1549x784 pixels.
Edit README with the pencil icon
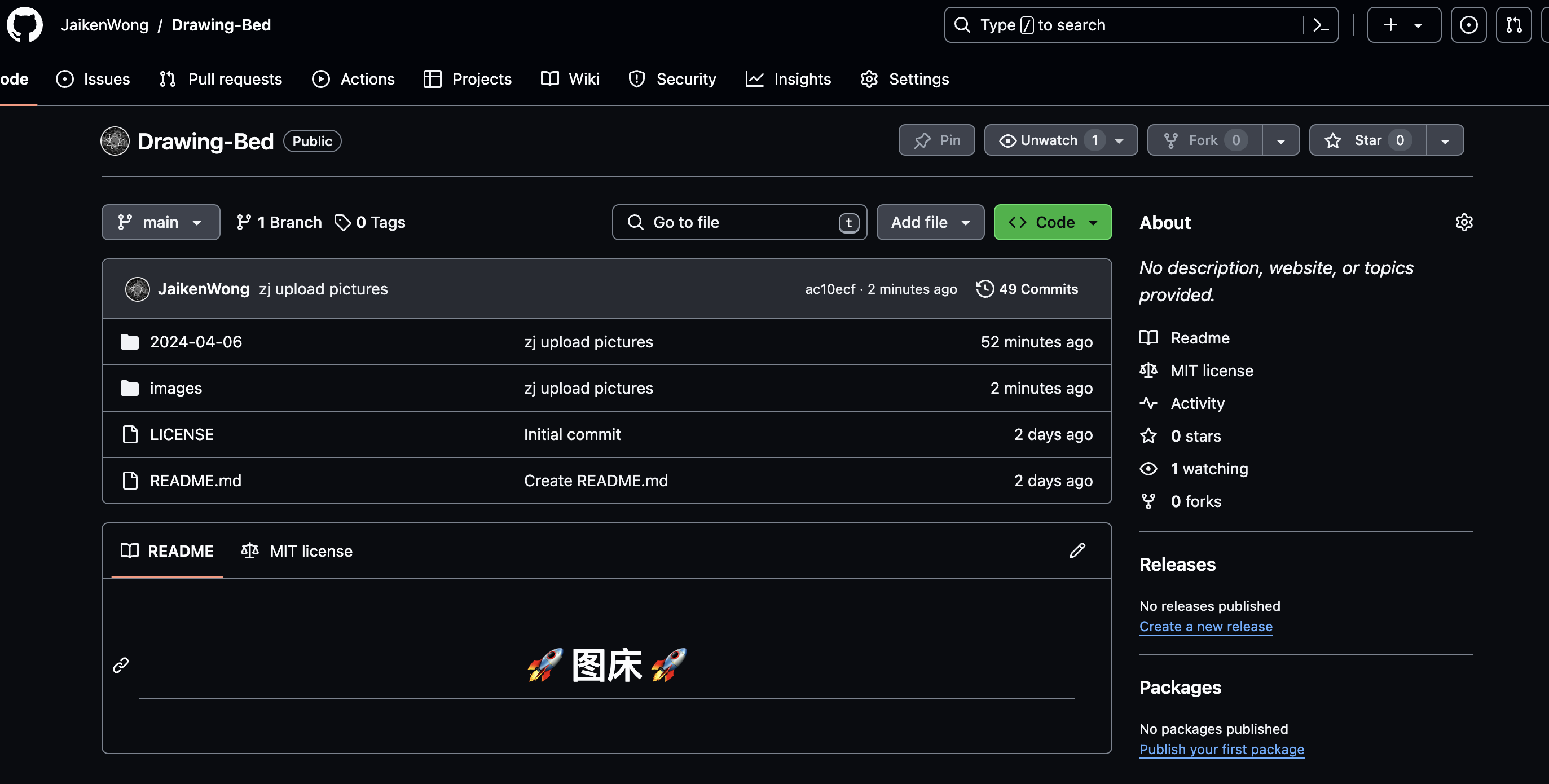tap(1077, 550)
